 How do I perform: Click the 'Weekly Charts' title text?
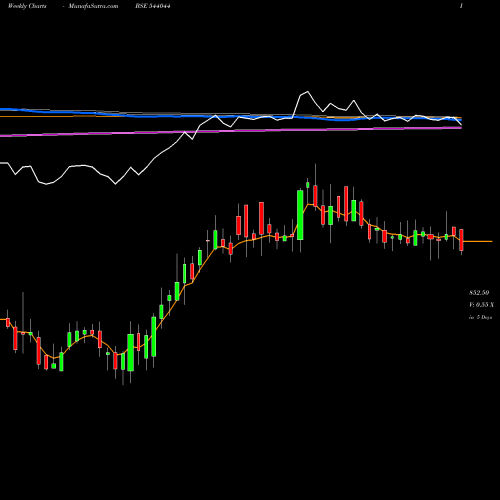(x=27, y=6)
